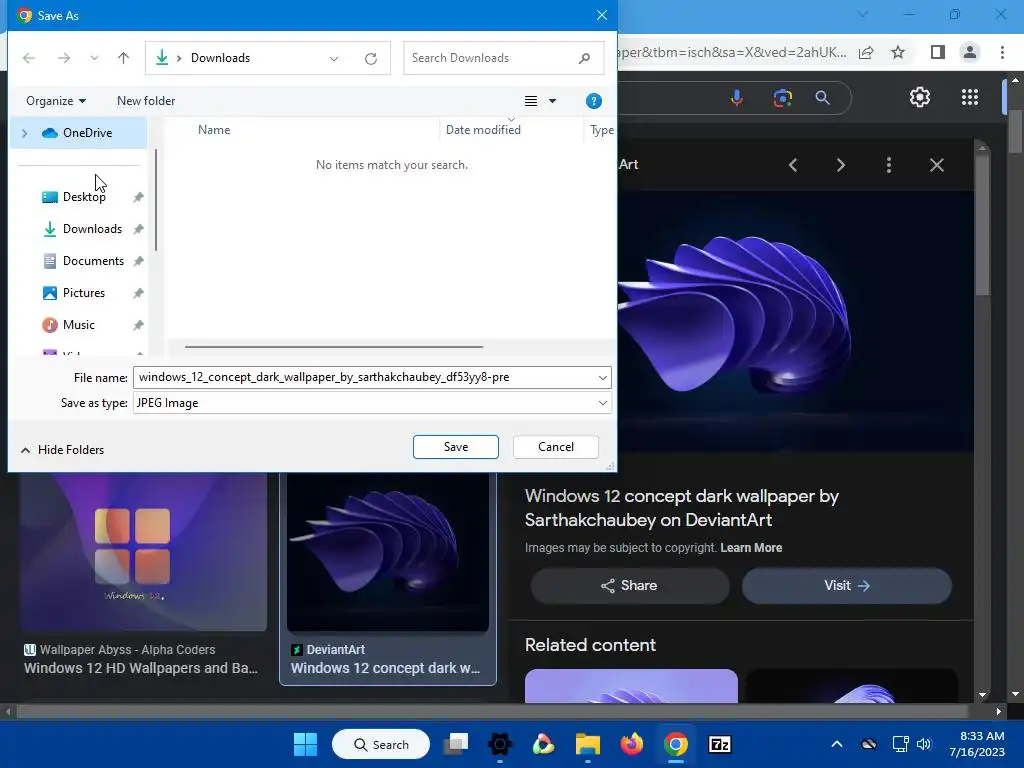Open Google apps grid
Viewport: 1024px width, 768px height.
tap(970, 97)
